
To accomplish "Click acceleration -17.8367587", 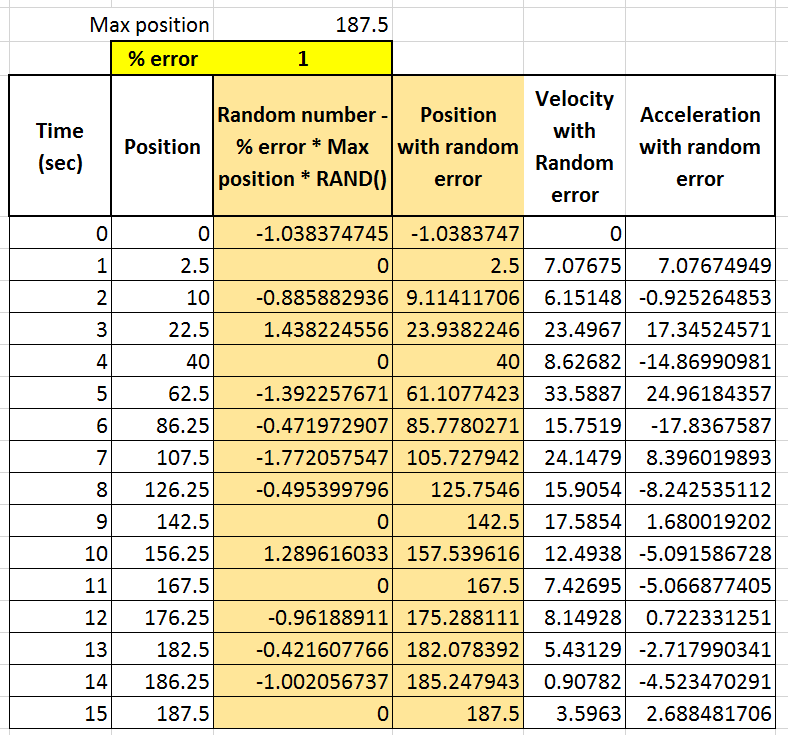I will point(700,426).
